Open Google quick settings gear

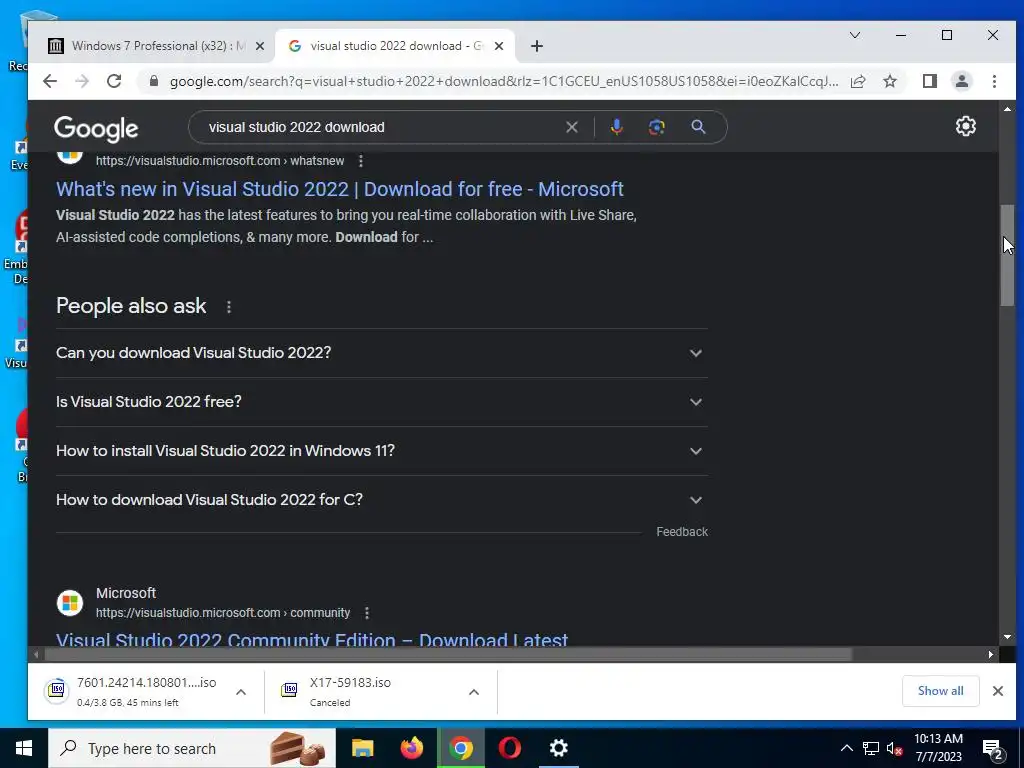tap(965, 126)
